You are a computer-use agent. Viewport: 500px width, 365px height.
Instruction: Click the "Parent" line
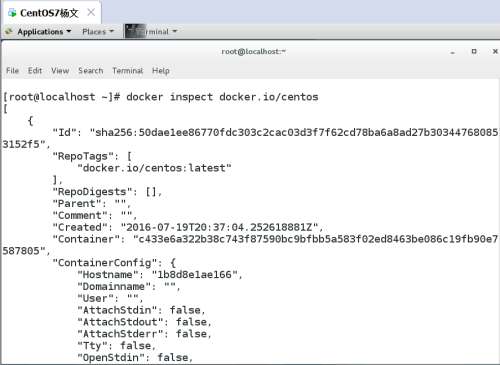click(x=92, y=204)
